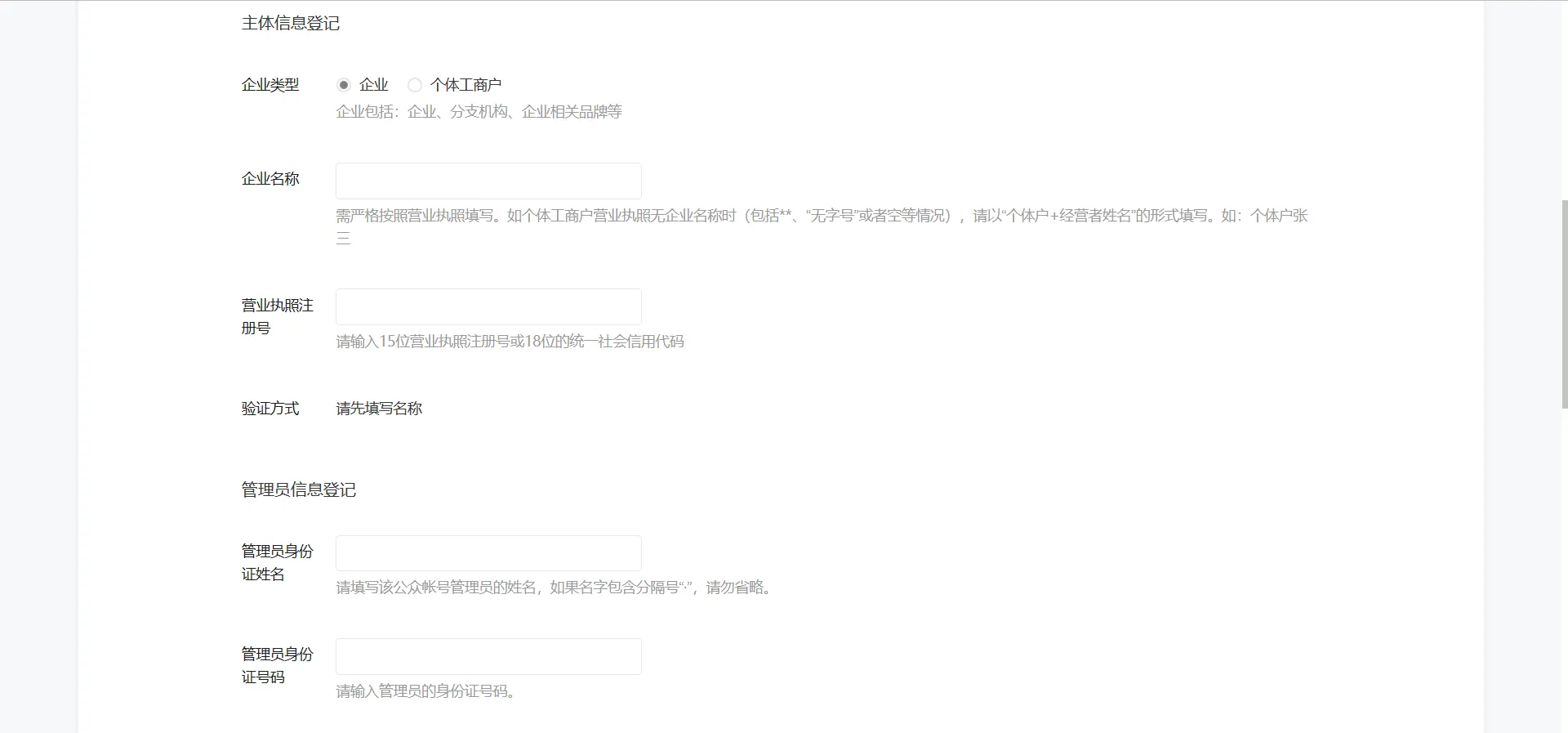The image size is (1568, 733).
Task: Click the 管理员身份证号码 field label
Action: click(277, 665)
